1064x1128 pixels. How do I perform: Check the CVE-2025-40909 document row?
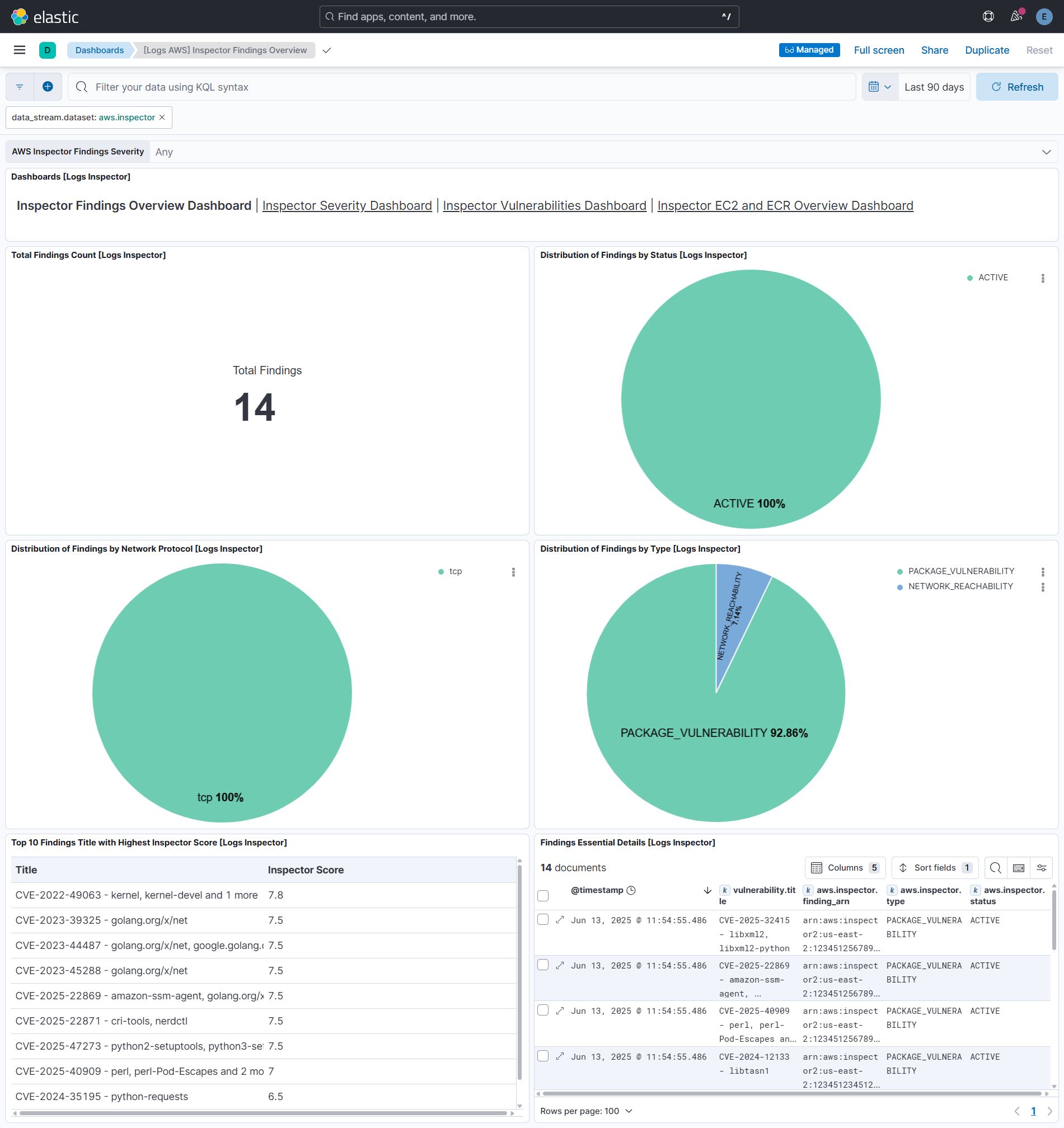tap(543, 1010)
